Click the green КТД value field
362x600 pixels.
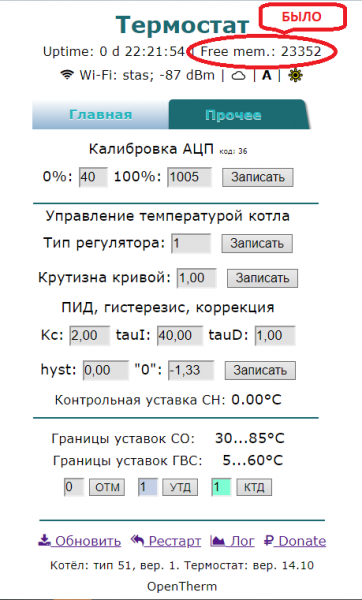(221, 487)
